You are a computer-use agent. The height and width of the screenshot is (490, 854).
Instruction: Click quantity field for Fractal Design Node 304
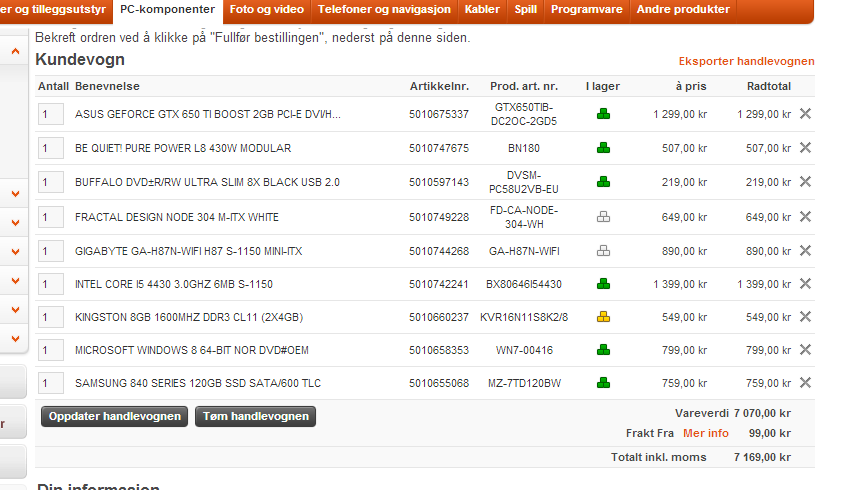51,217
